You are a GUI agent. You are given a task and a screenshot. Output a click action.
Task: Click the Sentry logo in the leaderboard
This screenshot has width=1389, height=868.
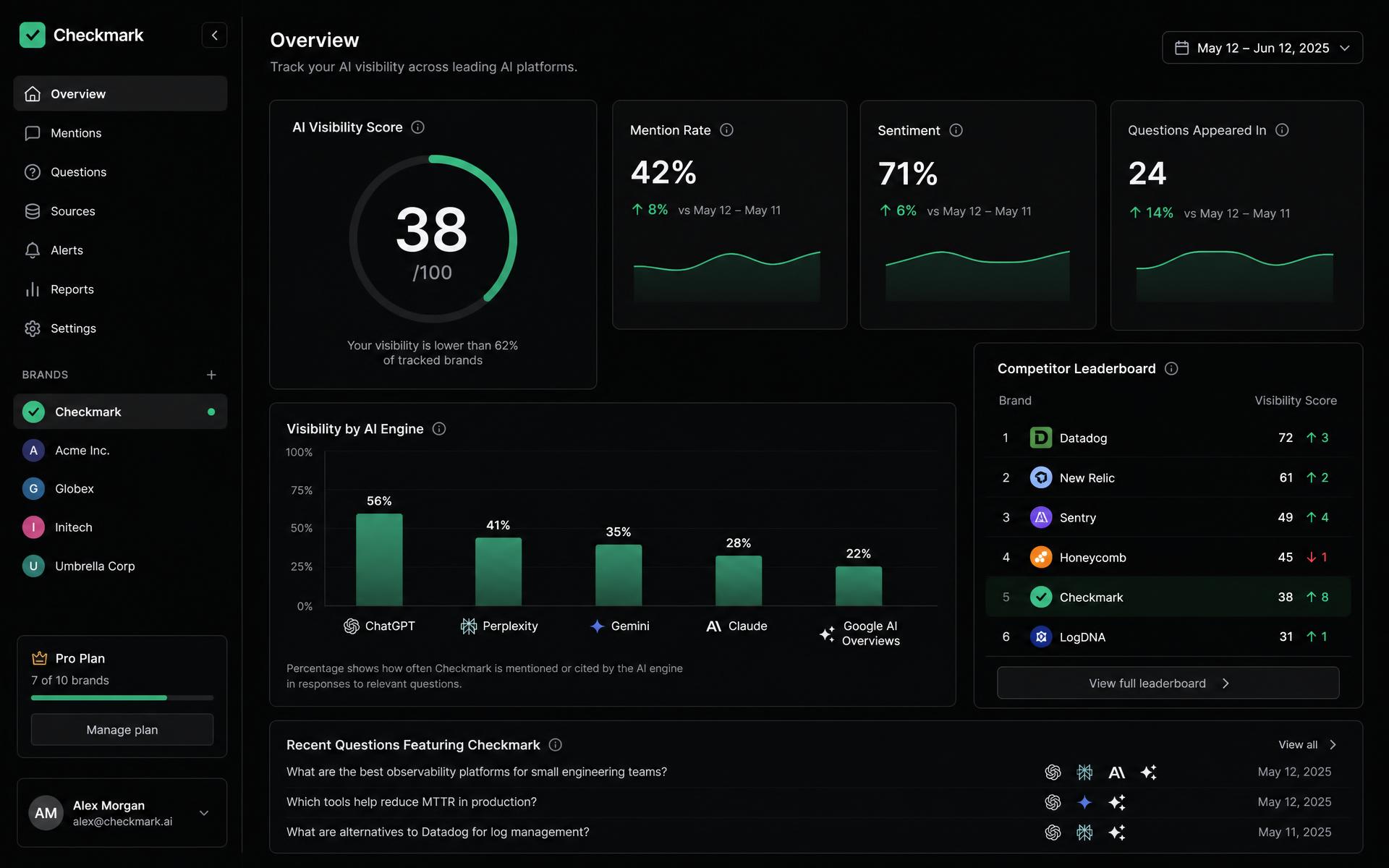(x=1040, y=517)
